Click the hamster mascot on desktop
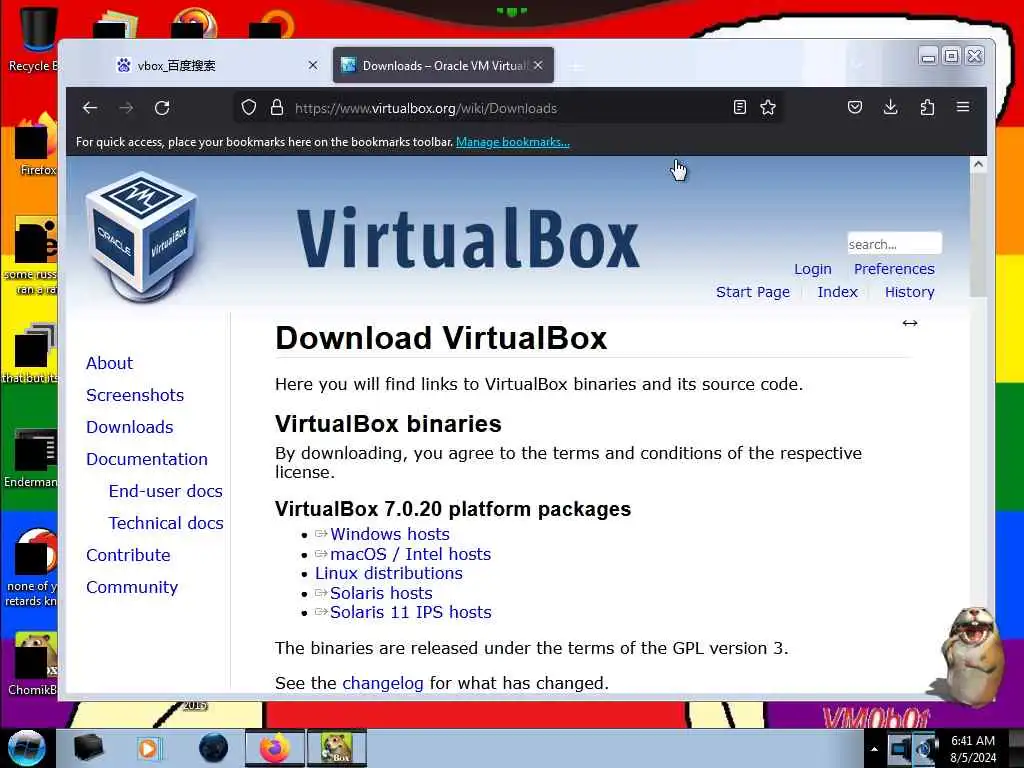Viewport: 1024px width, 768px height. (972, 656)
